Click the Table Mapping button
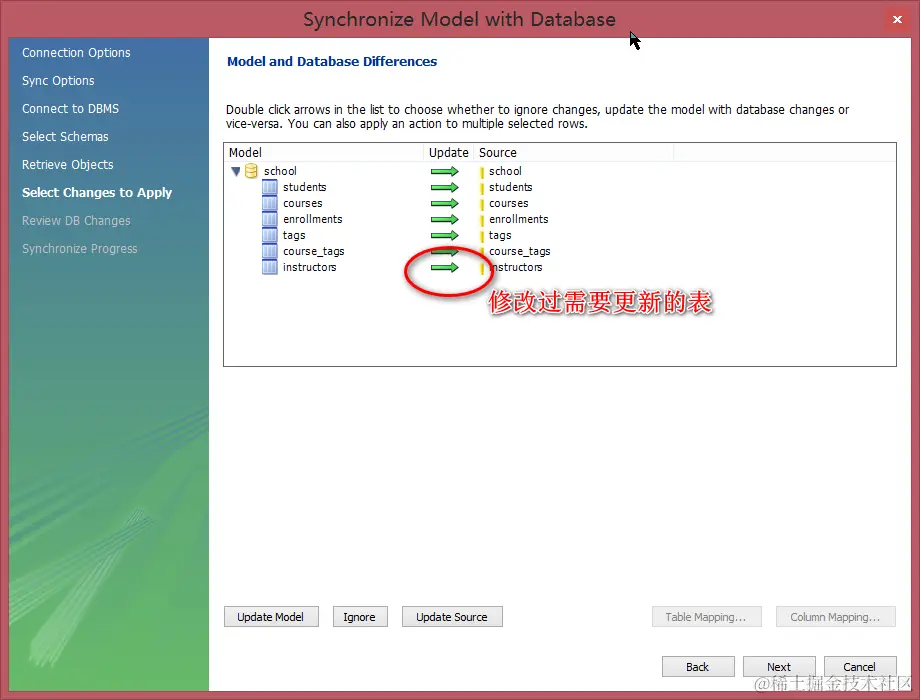The height and width of the screenshot is (700, 920). (x=706, y=617)
